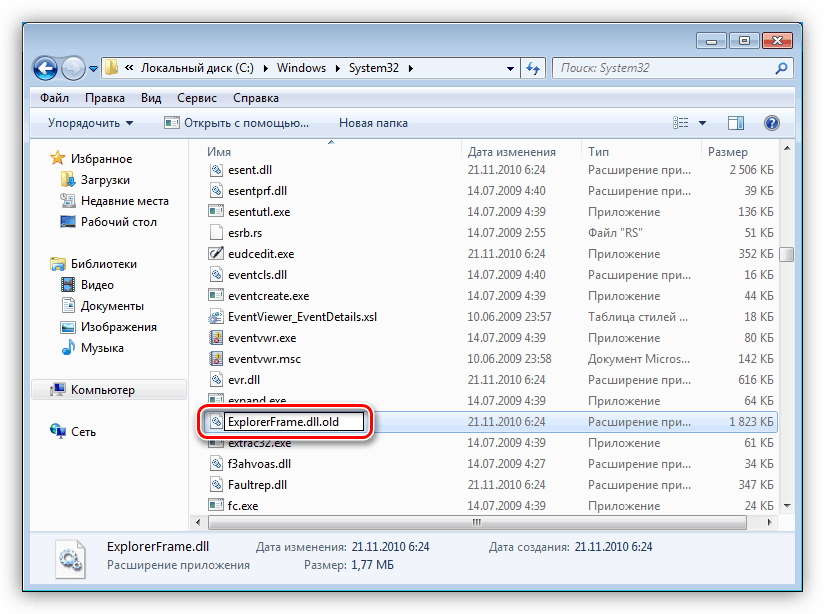Click Открыть с помощью button
825x614 pixels.
click(x=236, y=123)
